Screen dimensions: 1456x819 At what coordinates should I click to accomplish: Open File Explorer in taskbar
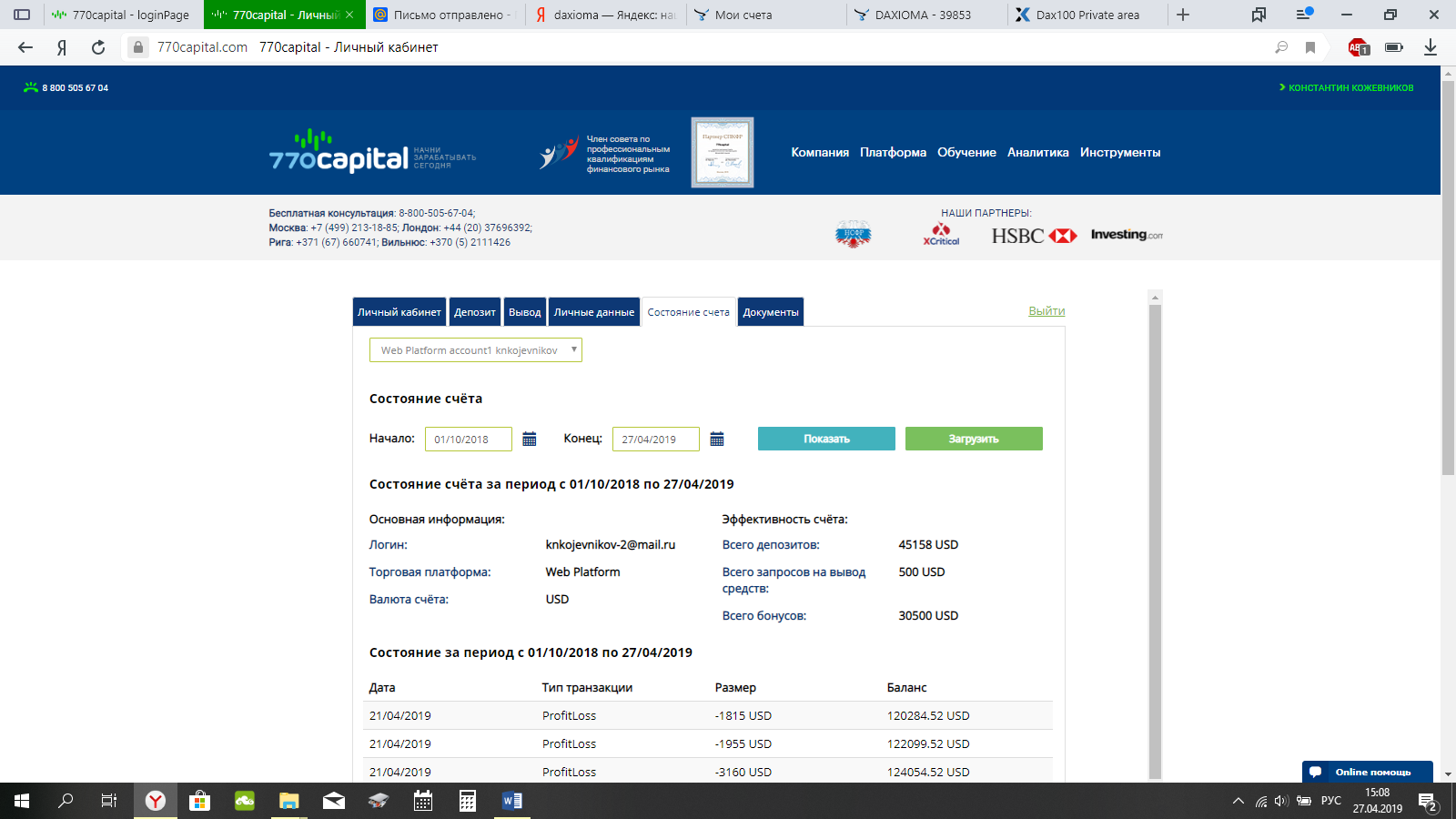pyautogui.click(x=289, y=801)
